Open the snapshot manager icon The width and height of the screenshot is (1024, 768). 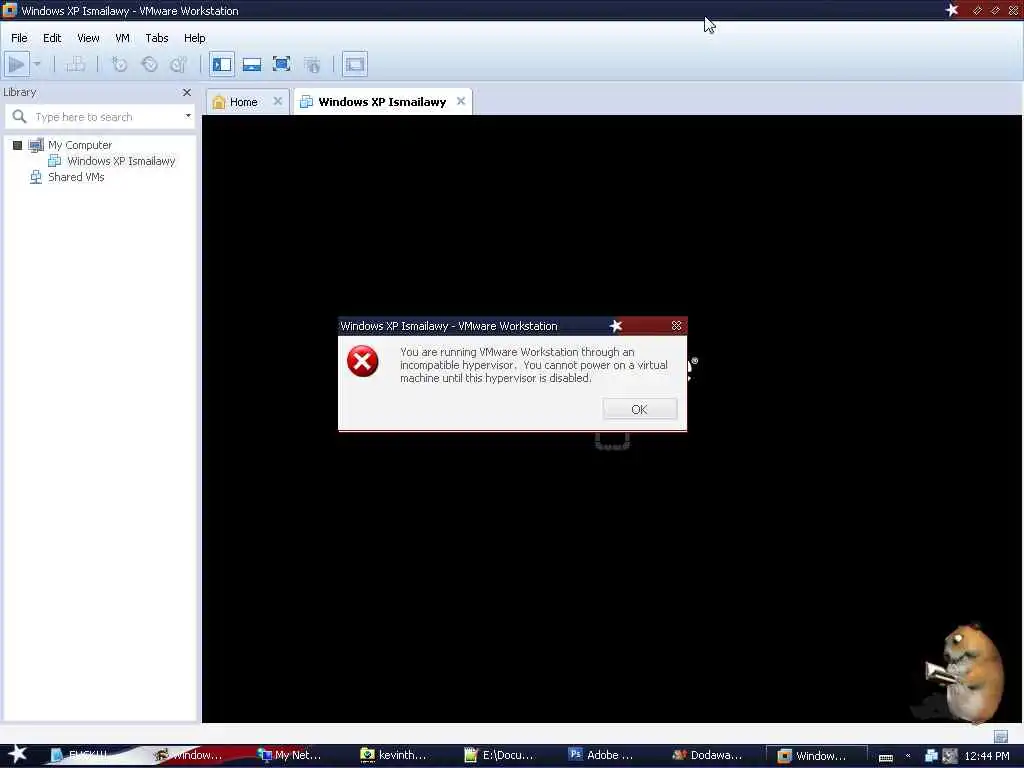(178, 64)
